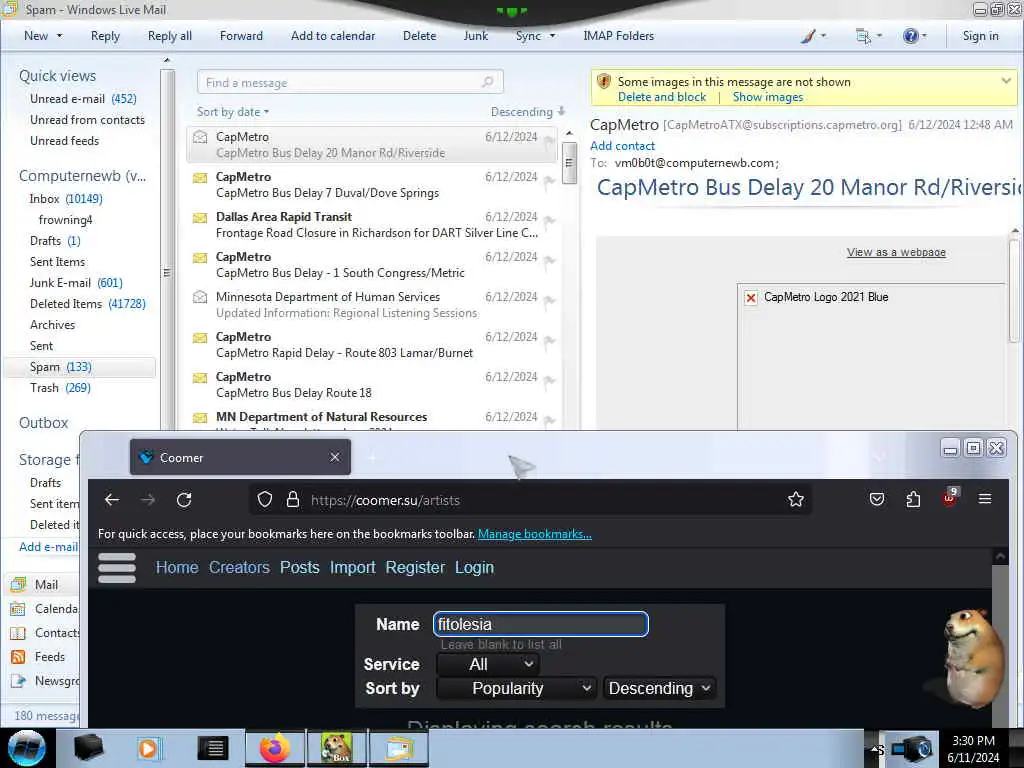Click the Find a message search box
The height and width of the screenshot is (768, 1024).
350,82
